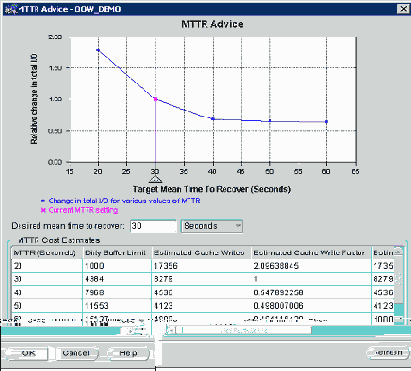
Task: Select the write factor cell 0.498007006
Action: (311, 306)
